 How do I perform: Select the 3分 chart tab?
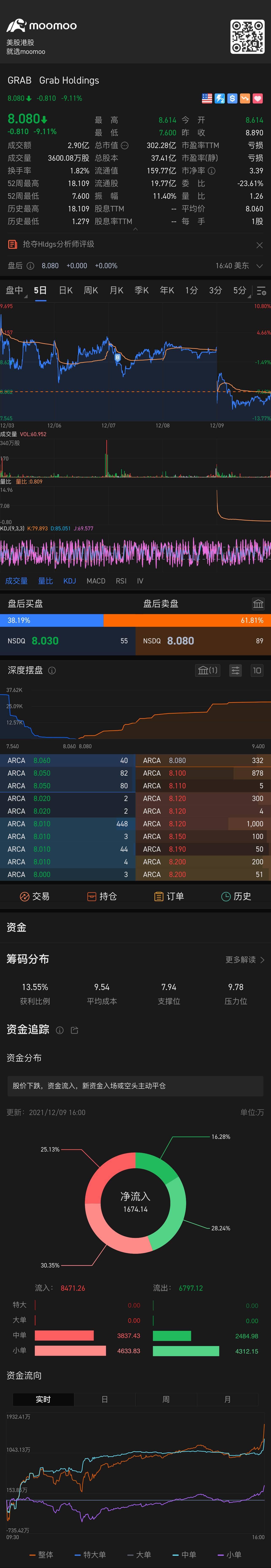pos(215,290)
